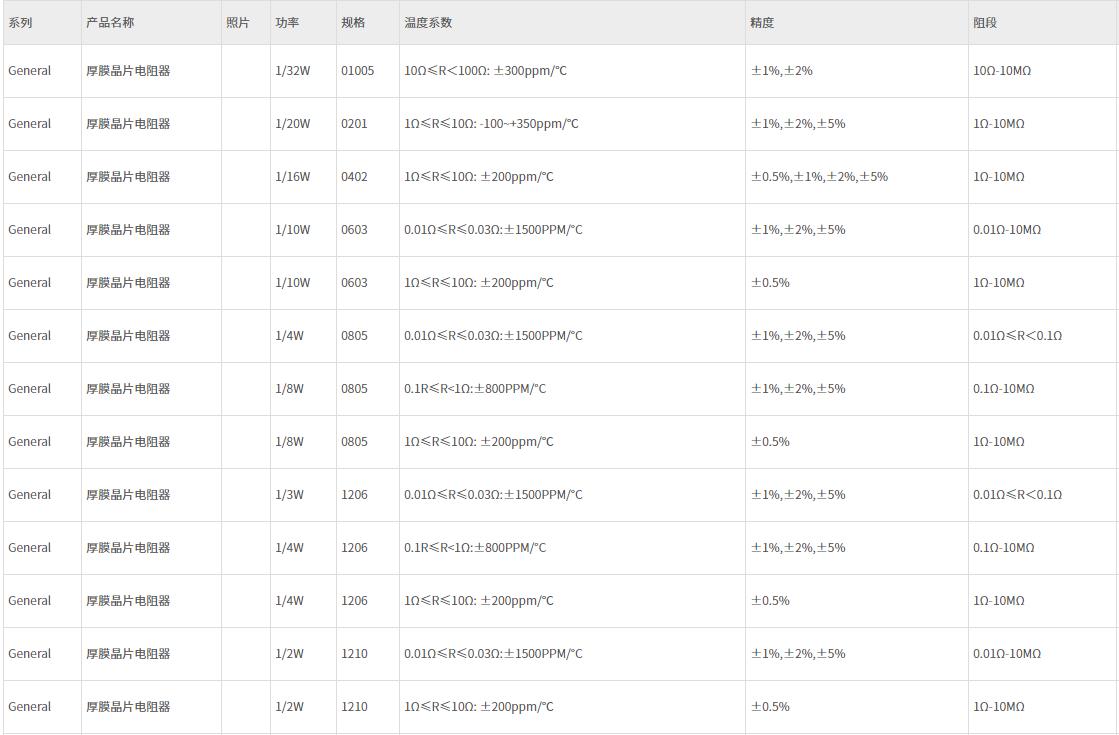The width and height of the screenshot is (1119, 735).
Task: Click the 产品名称 column header
Action: pos(110,22)
